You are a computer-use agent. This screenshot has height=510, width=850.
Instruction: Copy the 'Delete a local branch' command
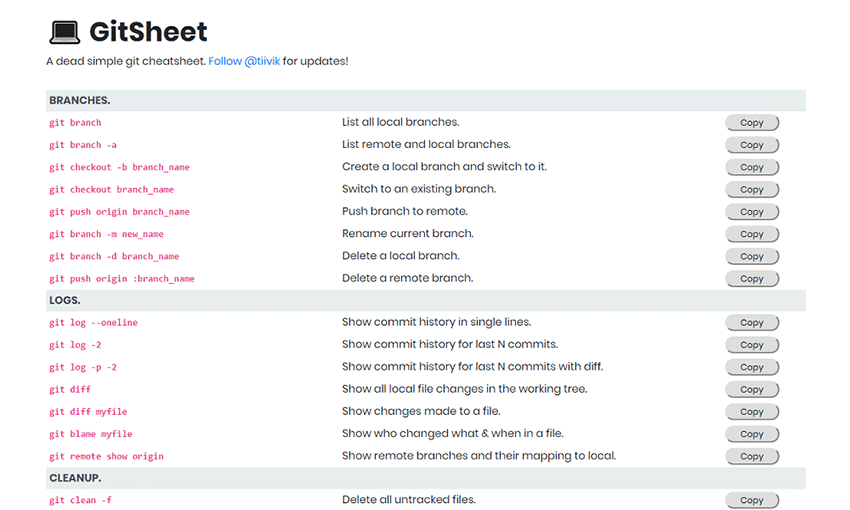coord(752,256)
